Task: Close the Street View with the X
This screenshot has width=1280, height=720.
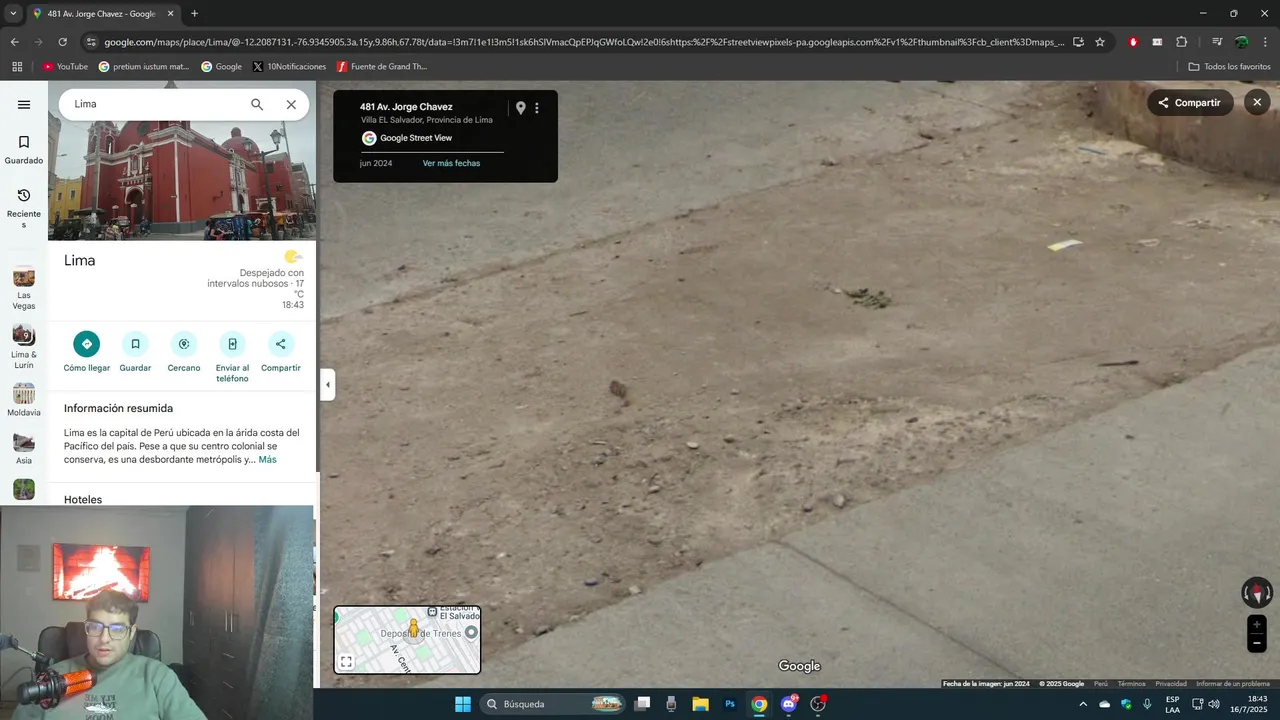Action: pos(1257,102)
